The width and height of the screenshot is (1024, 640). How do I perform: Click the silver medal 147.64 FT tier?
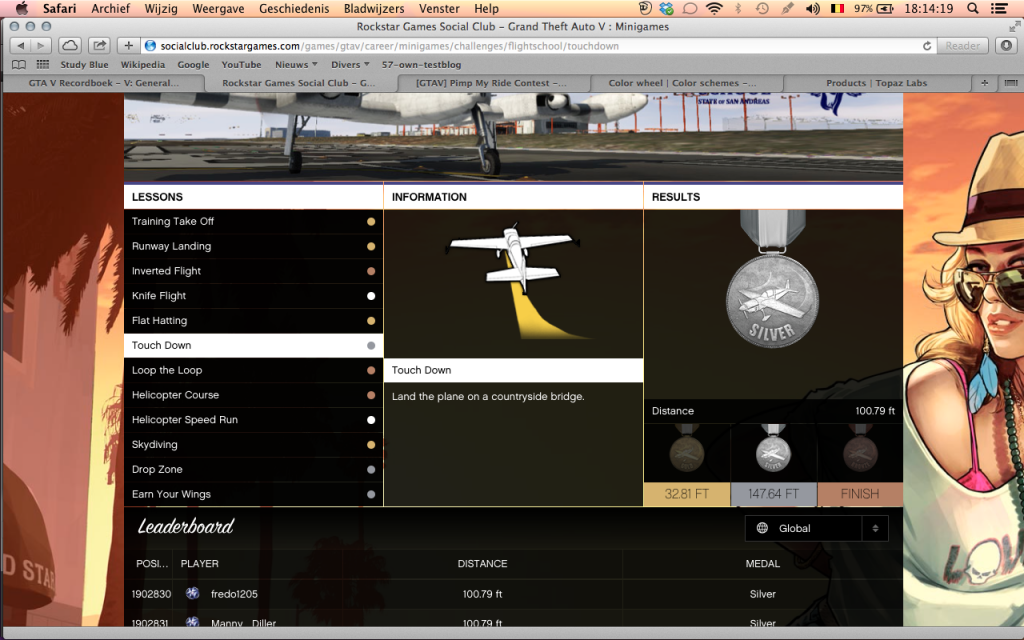coord(773,465)
